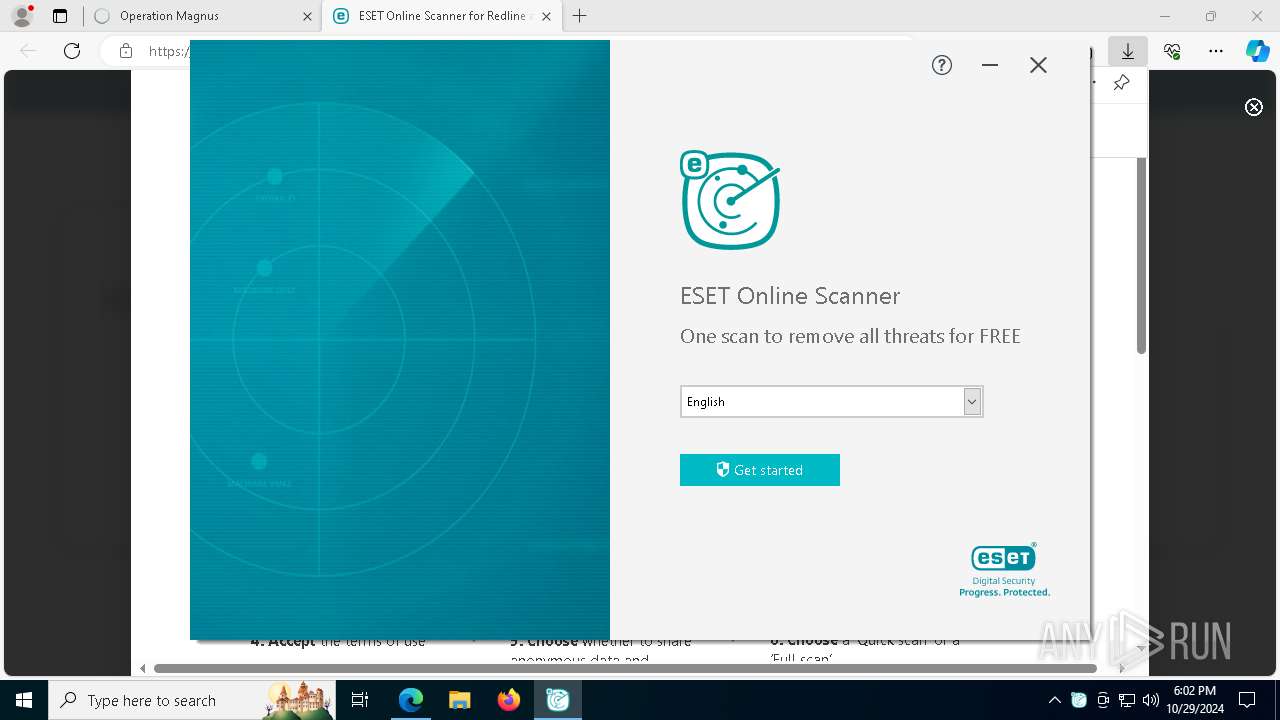The image size is (1280, 720).
Task: Open Task View on taskbar
Action: tap(361, 700)
